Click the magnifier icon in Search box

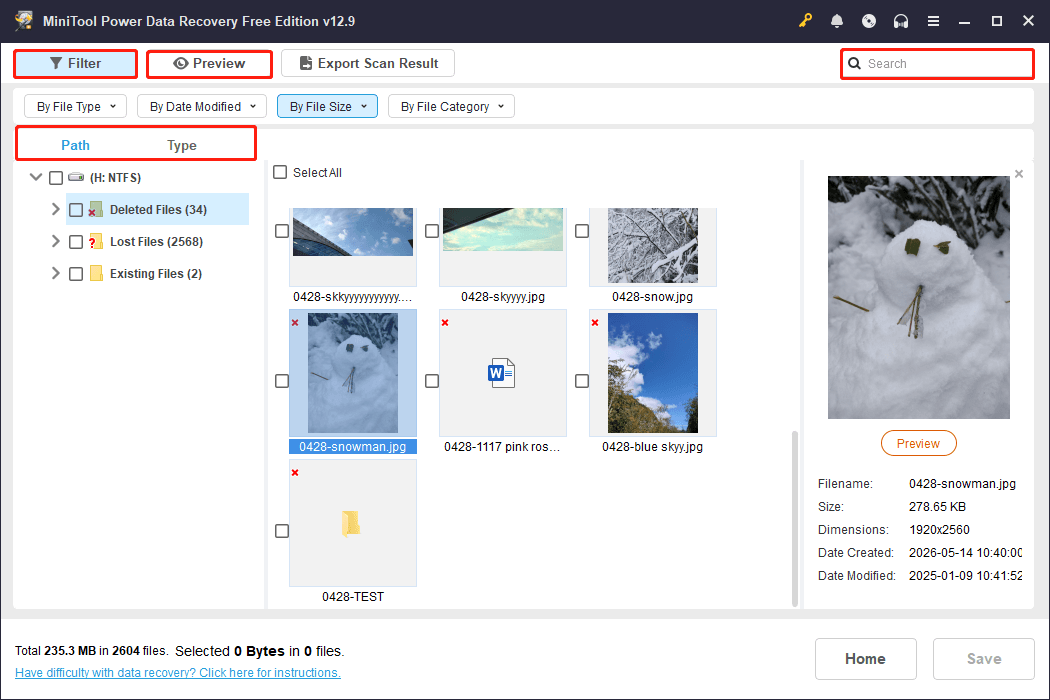(x=854, y=64)
